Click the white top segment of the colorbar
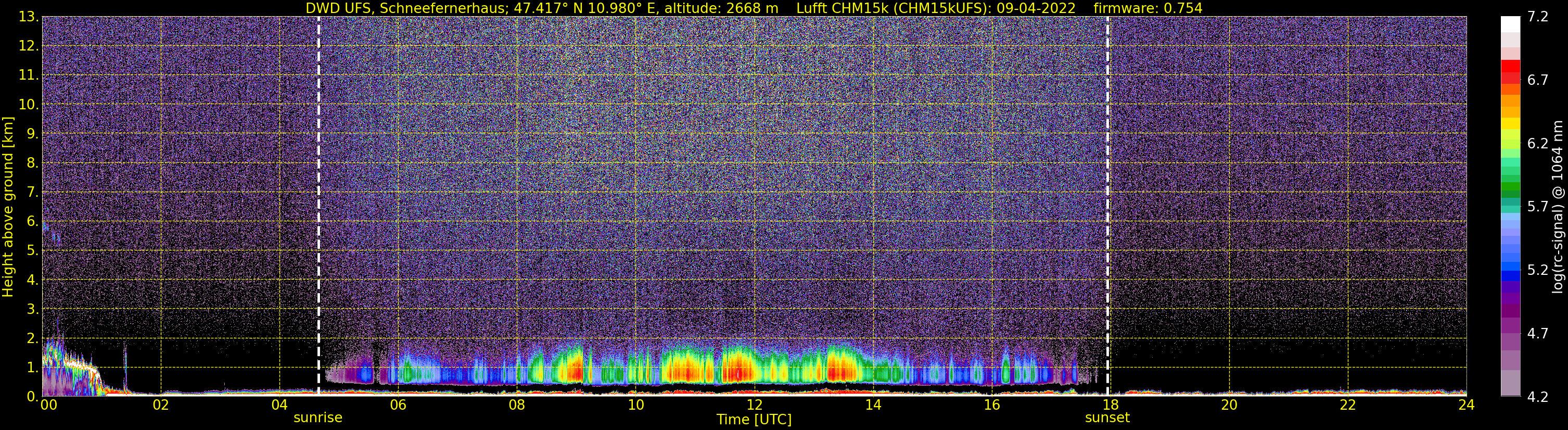1568x430 pixels. [x=1510, y=24]
